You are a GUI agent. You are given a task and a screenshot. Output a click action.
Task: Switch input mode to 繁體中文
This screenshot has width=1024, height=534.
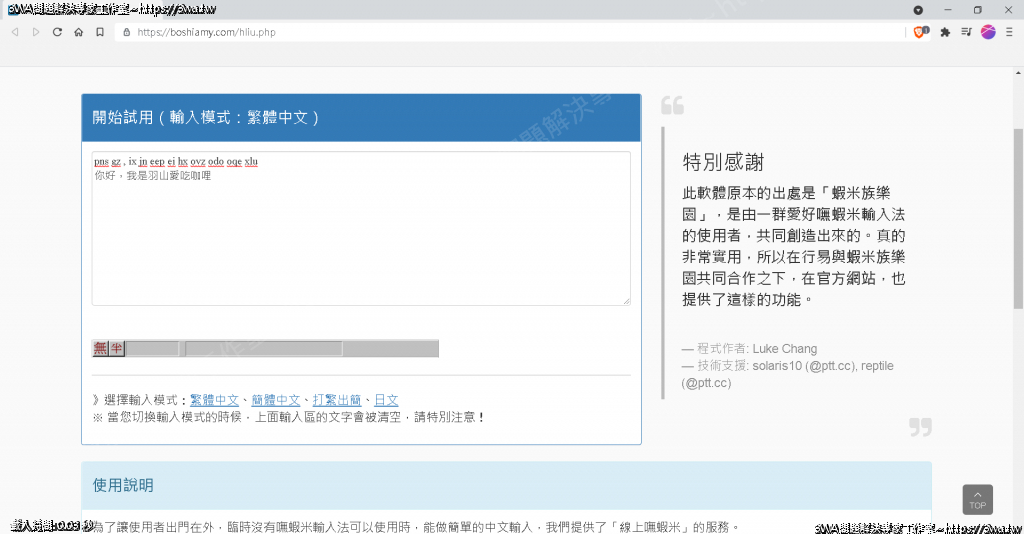(x=214, y=400)
